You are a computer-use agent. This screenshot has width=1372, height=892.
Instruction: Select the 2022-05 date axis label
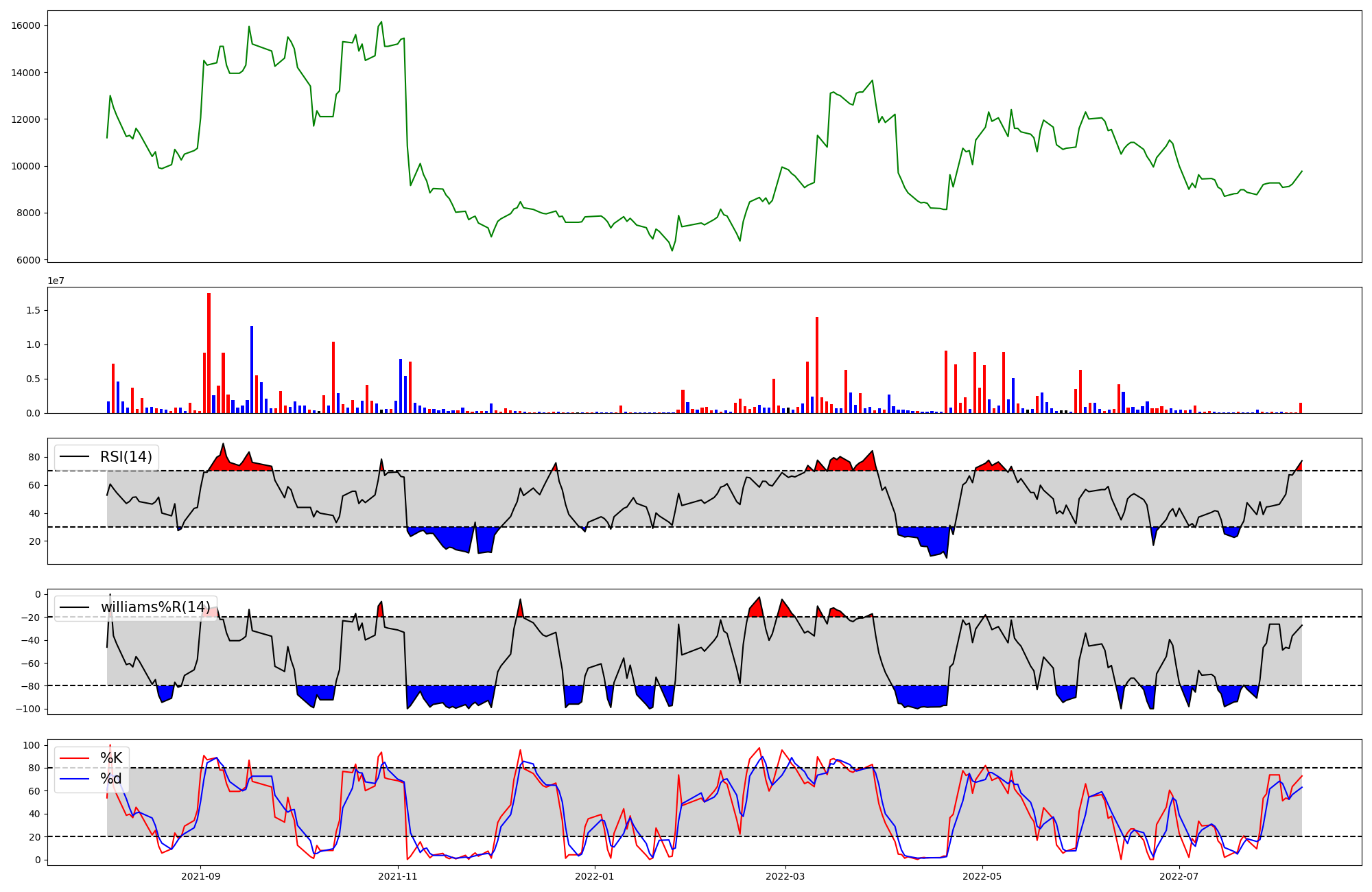pos(982,876)
